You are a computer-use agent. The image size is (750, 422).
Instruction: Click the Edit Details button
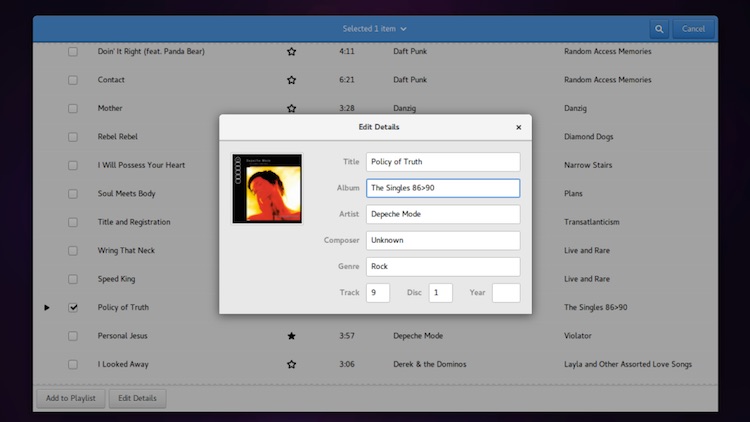pos(137,399)
